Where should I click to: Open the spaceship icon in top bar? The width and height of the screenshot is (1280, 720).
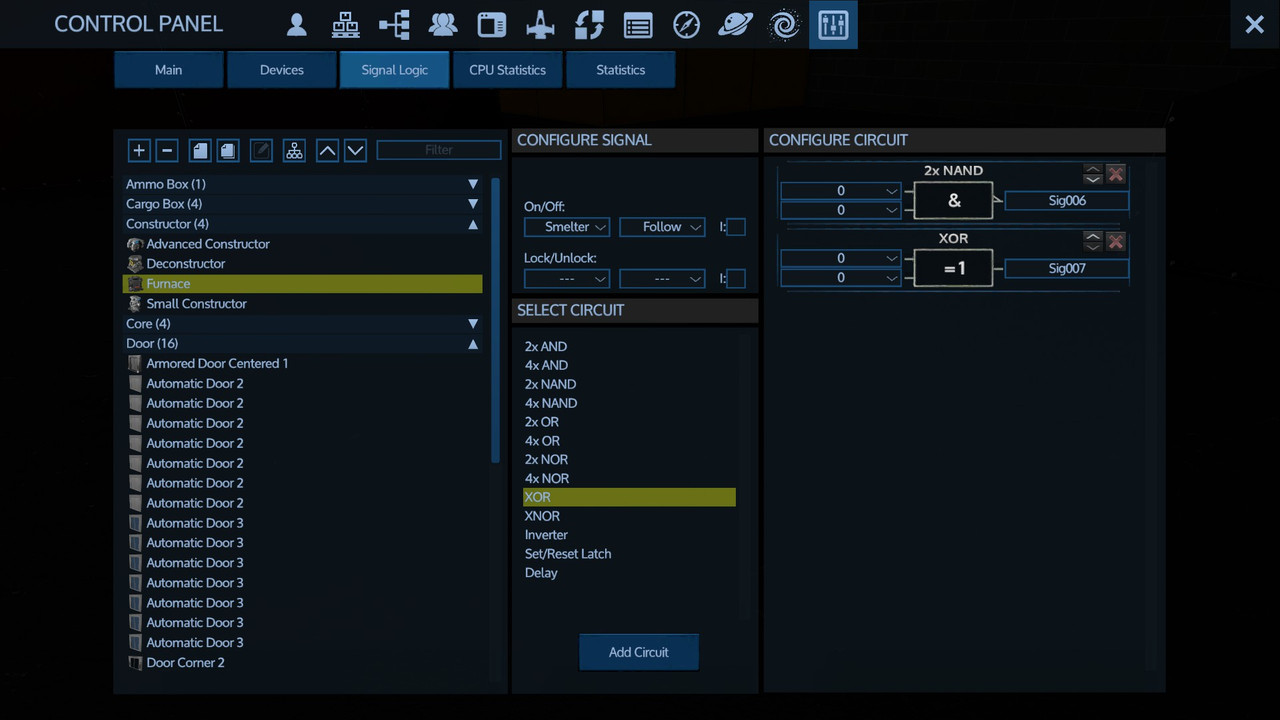coord(540,25)
